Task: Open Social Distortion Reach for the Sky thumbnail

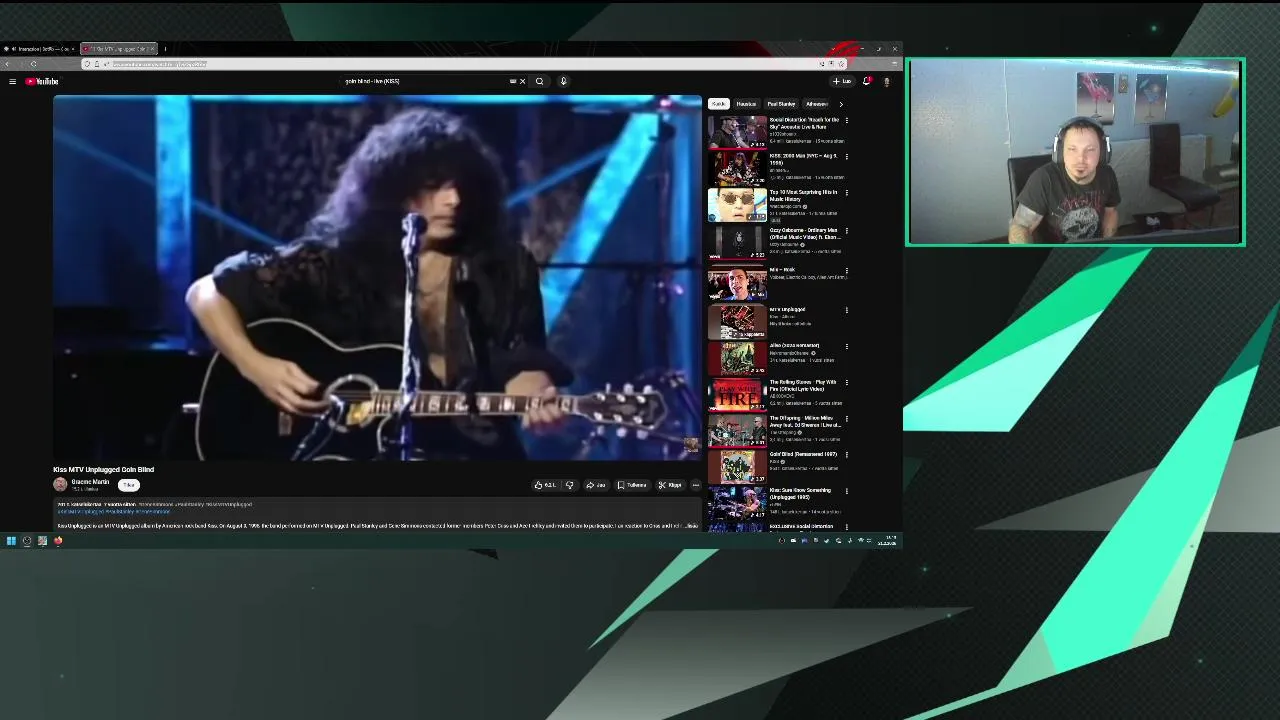Action: click(737, 131)
